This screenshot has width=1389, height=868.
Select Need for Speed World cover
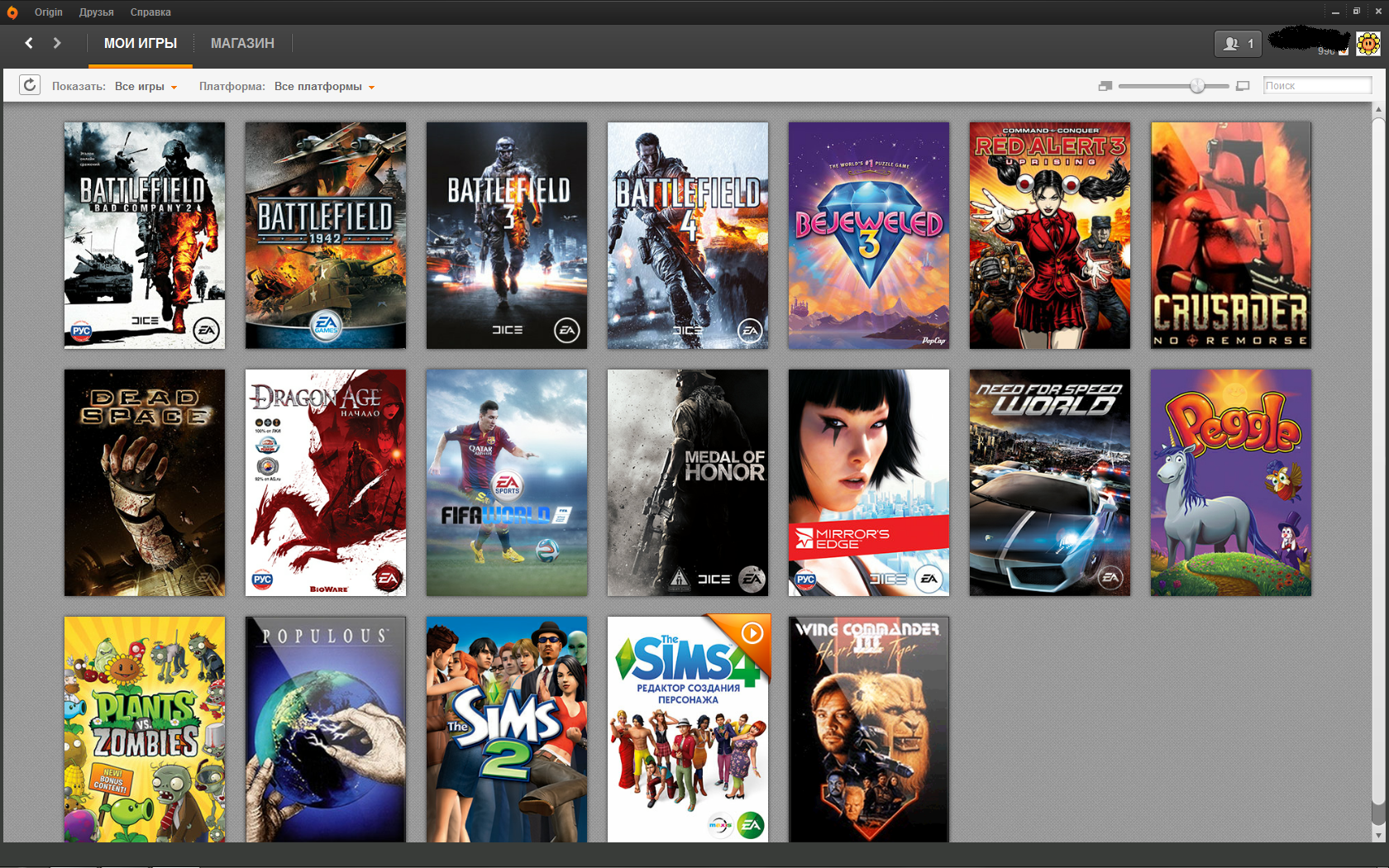(x=1050, y=483)
